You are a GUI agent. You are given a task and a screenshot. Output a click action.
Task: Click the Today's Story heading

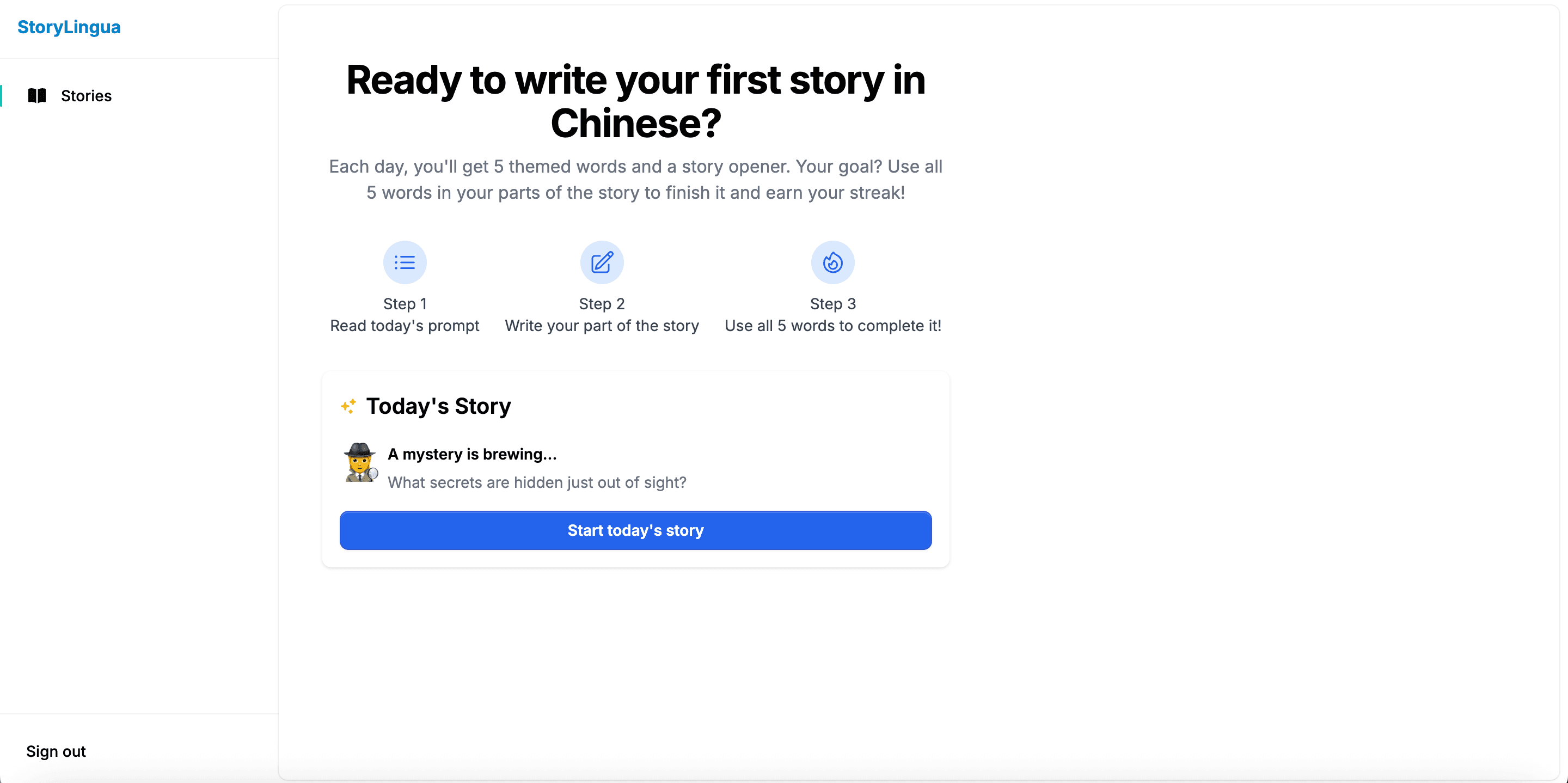tap(438, 406)
